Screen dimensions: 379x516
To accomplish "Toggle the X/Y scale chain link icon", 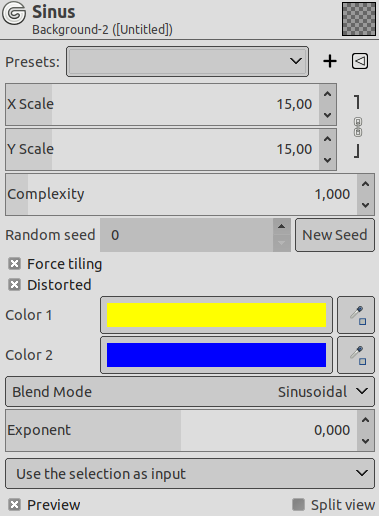I will (358, 127).
